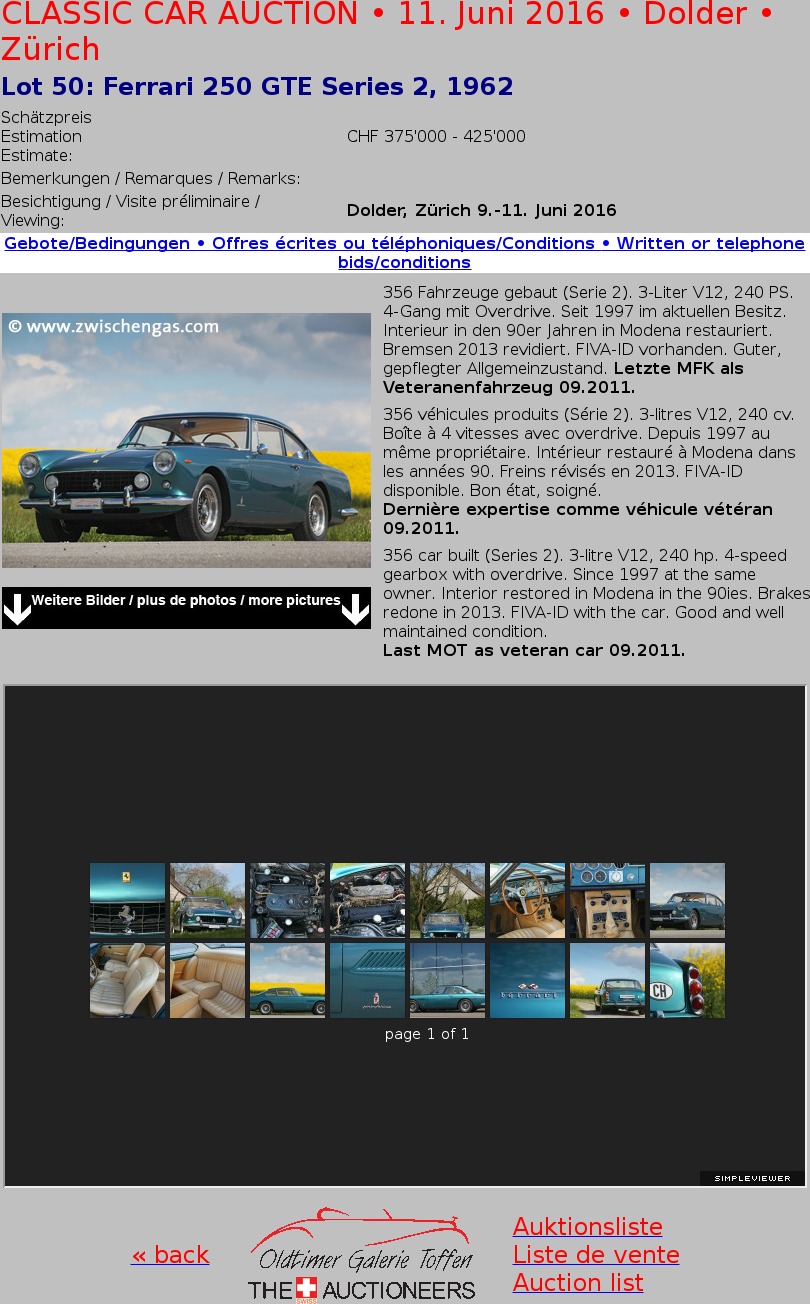This screenshot has width=810, height=1304.
Task: Open the Auction list link
Action: [x=578, y=1283]
